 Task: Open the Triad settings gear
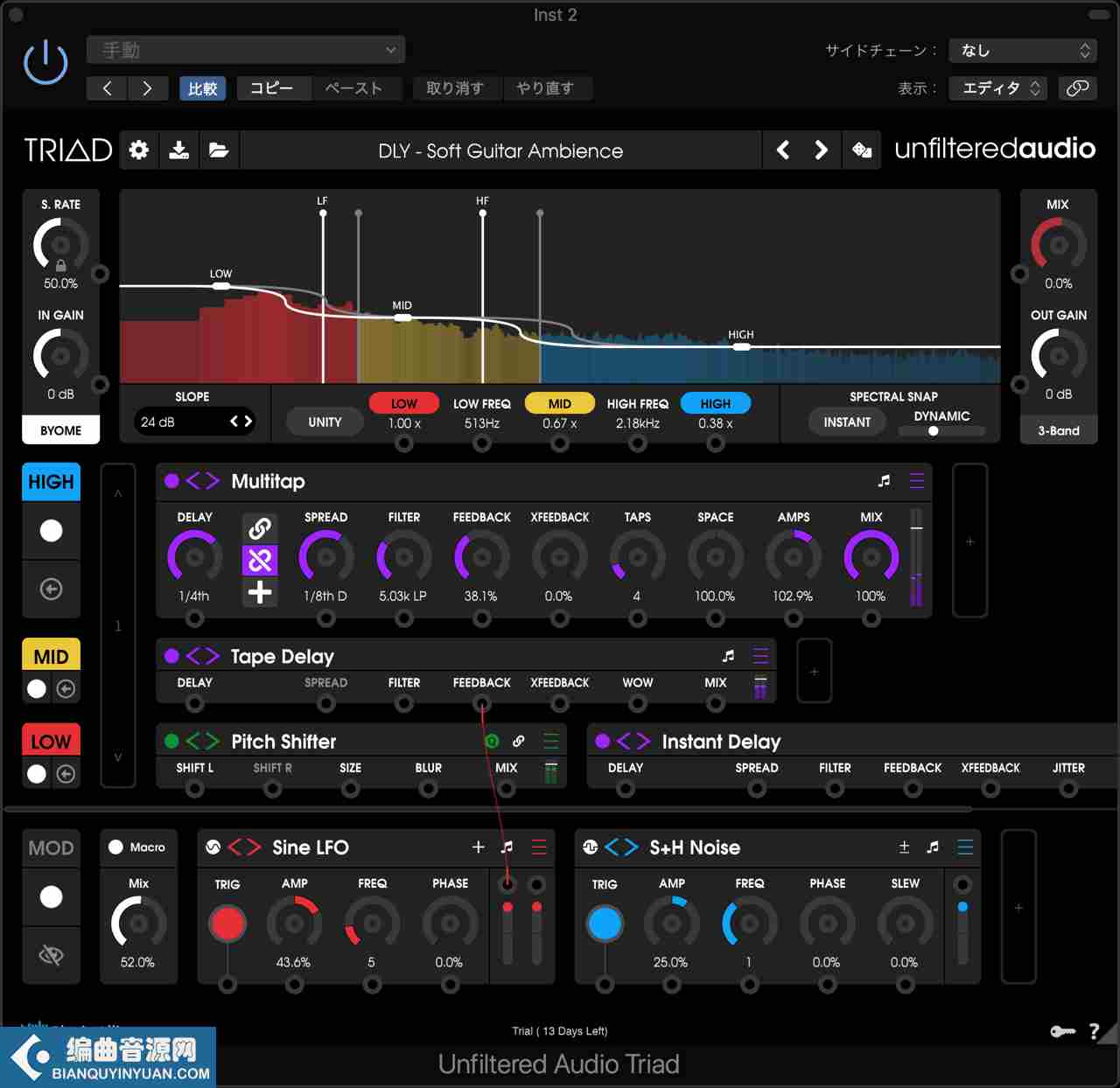(x=138, y=150)
